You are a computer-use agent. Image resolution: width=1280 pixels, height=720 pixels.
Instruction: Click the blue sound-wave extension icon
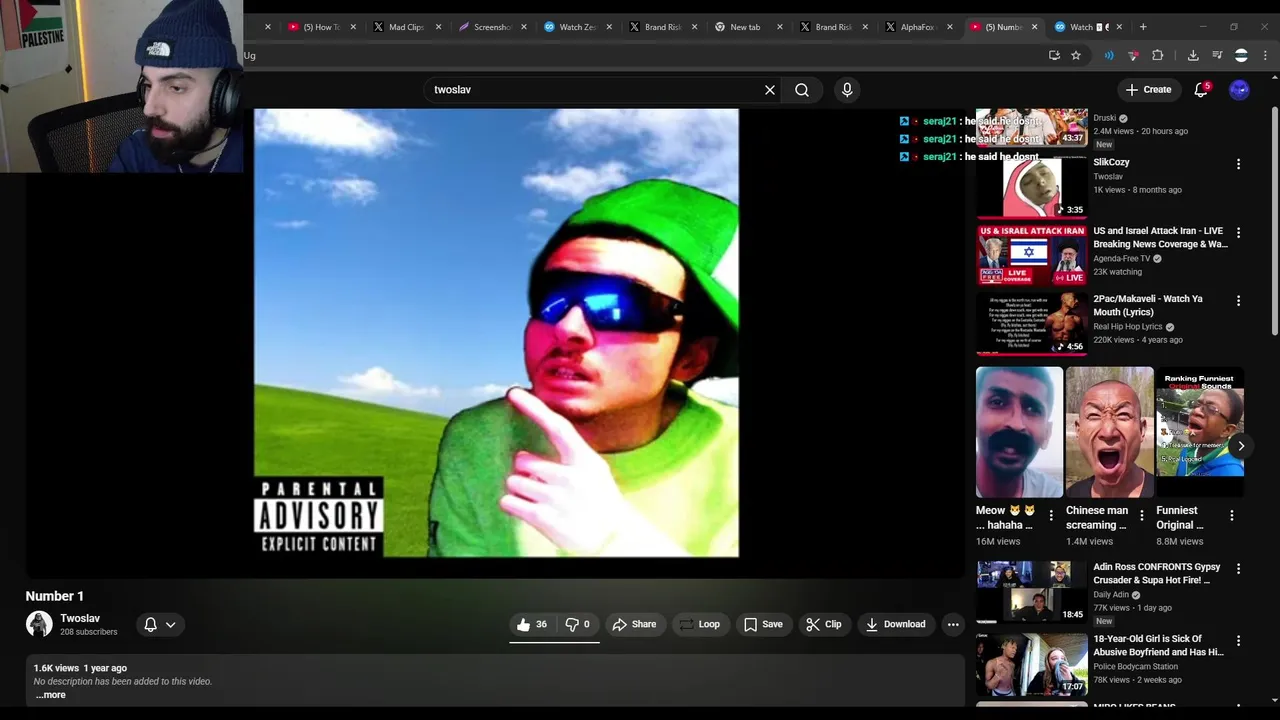1109,55
